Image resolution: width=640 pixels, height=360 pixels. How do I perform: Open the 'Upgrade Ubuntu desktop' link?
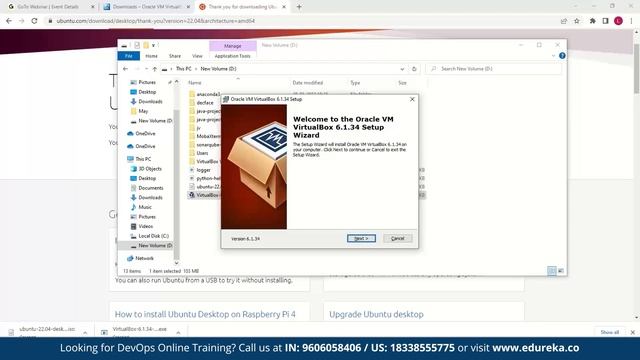click(x=376, y=314)
